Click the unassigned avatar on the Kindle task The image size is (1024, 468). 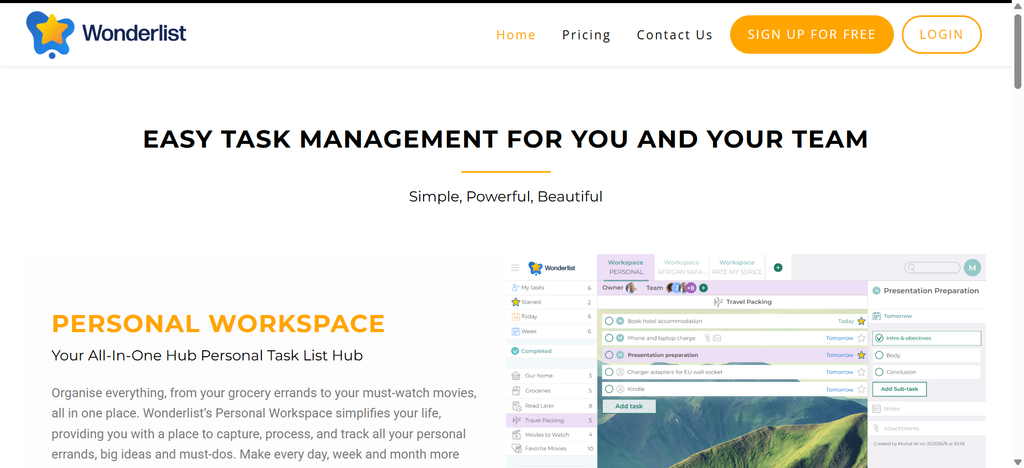tap(620, 389)
